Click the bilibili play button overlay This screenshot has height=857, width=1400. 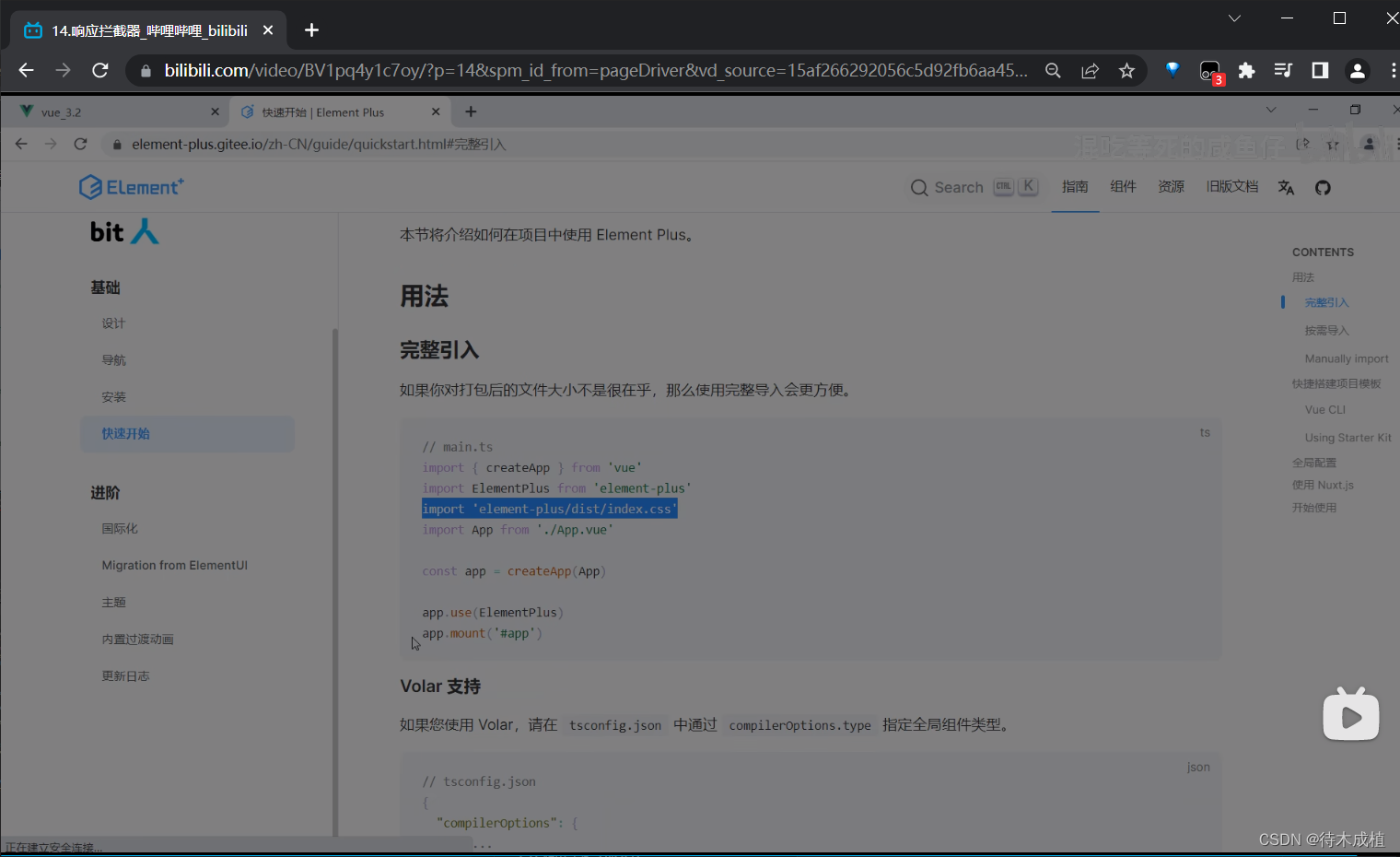(x=1351, y=714)
